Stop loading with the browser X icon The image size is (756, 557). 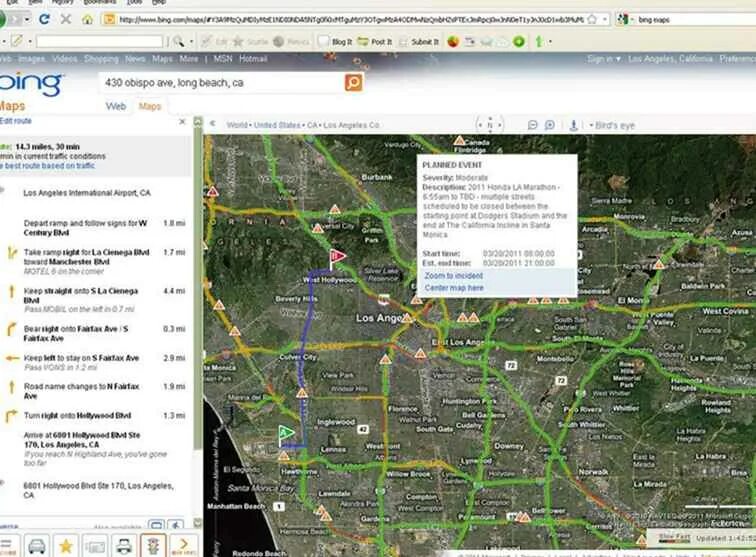click(x=66, y=19)
